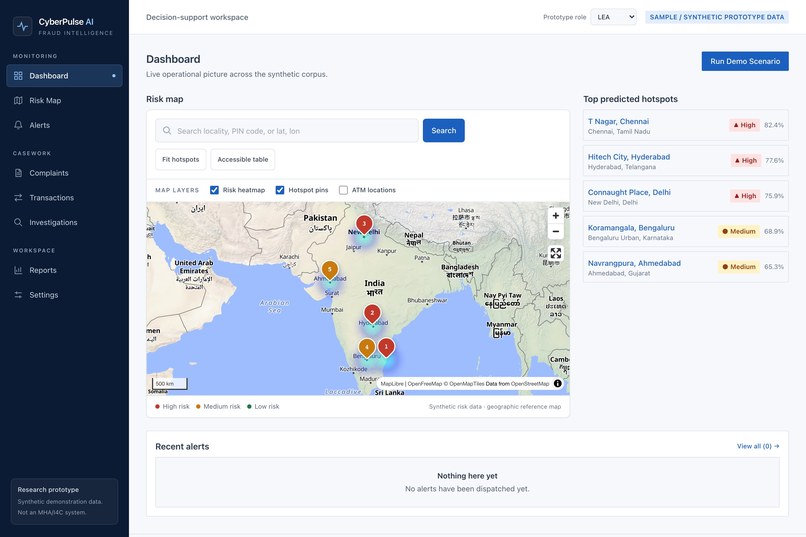Follow View all (0) alerts link
Screen dimensions: 806x537
[x=758, y=446]
